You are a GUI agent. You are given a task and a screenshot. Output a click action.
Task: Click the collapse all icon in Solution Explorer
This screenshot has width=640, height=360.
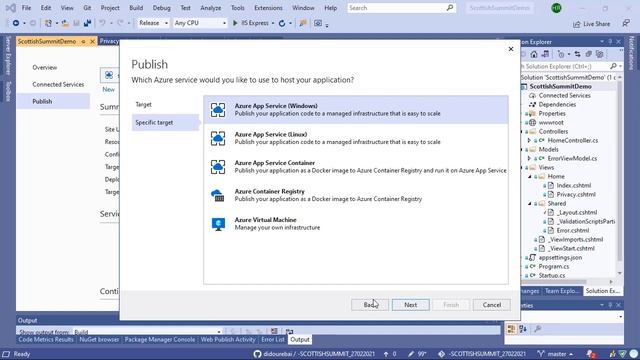click(x=589, y=54)
